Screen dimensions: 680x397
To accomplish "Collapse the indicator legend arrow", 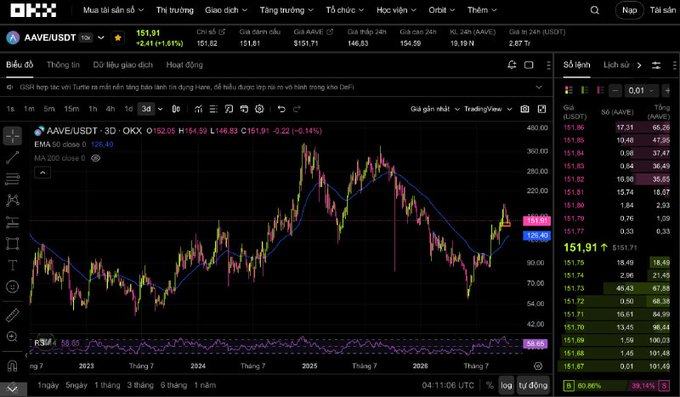I will click(x=42, y=173).
